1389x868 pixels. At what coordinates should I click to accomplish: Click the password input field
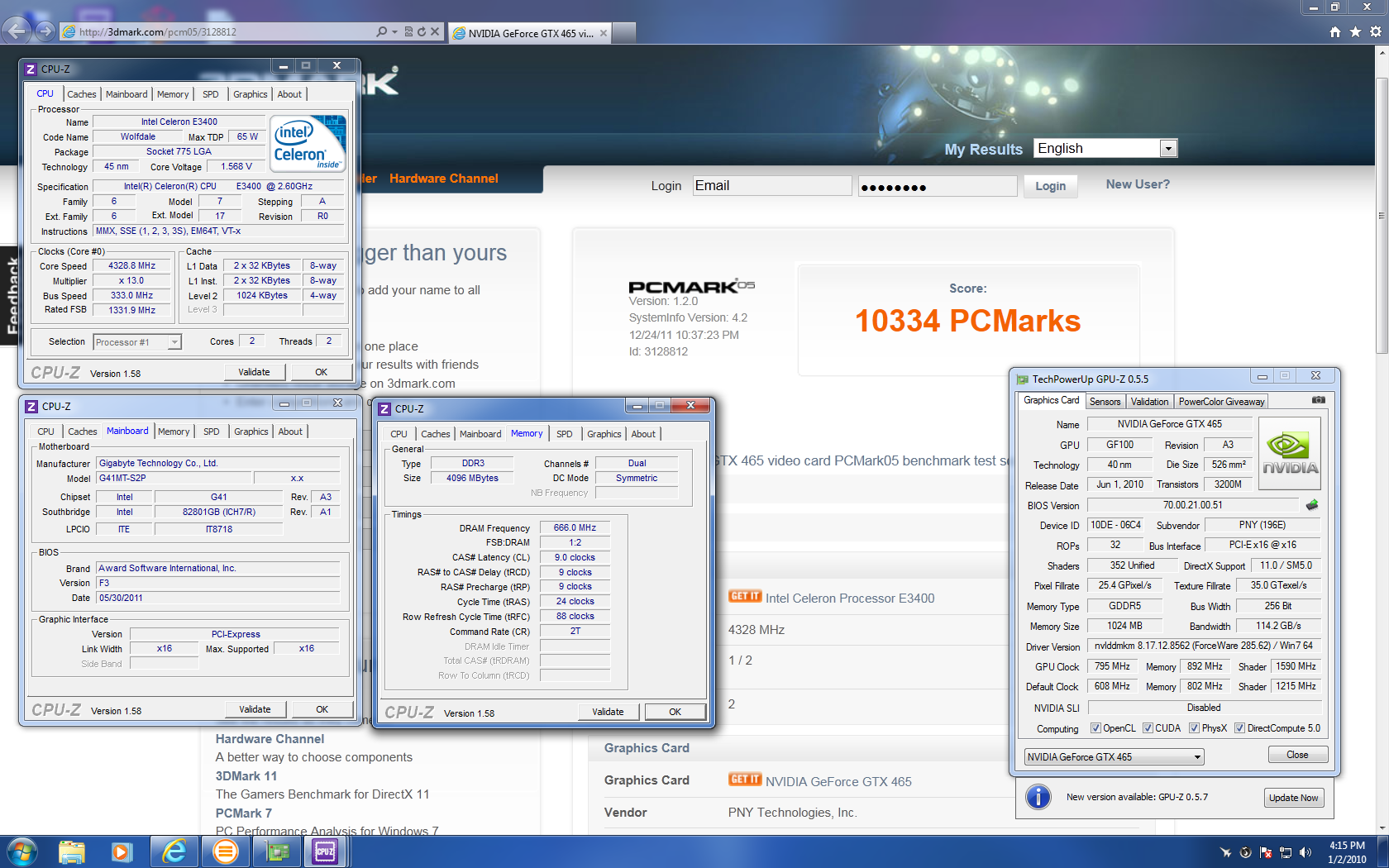tap(937, 186)
